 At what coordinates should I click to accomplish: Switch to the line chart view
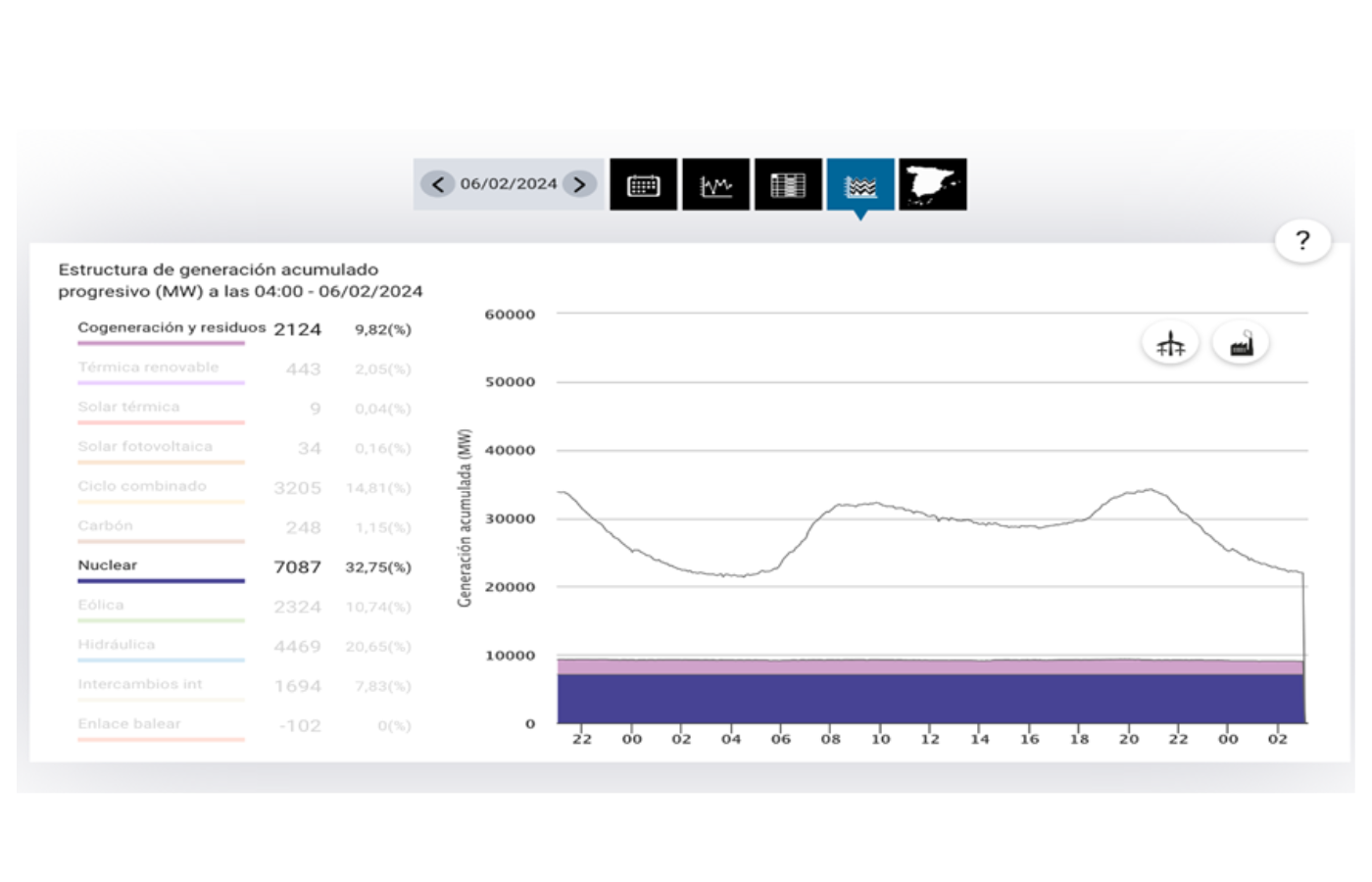pos(715,184)
